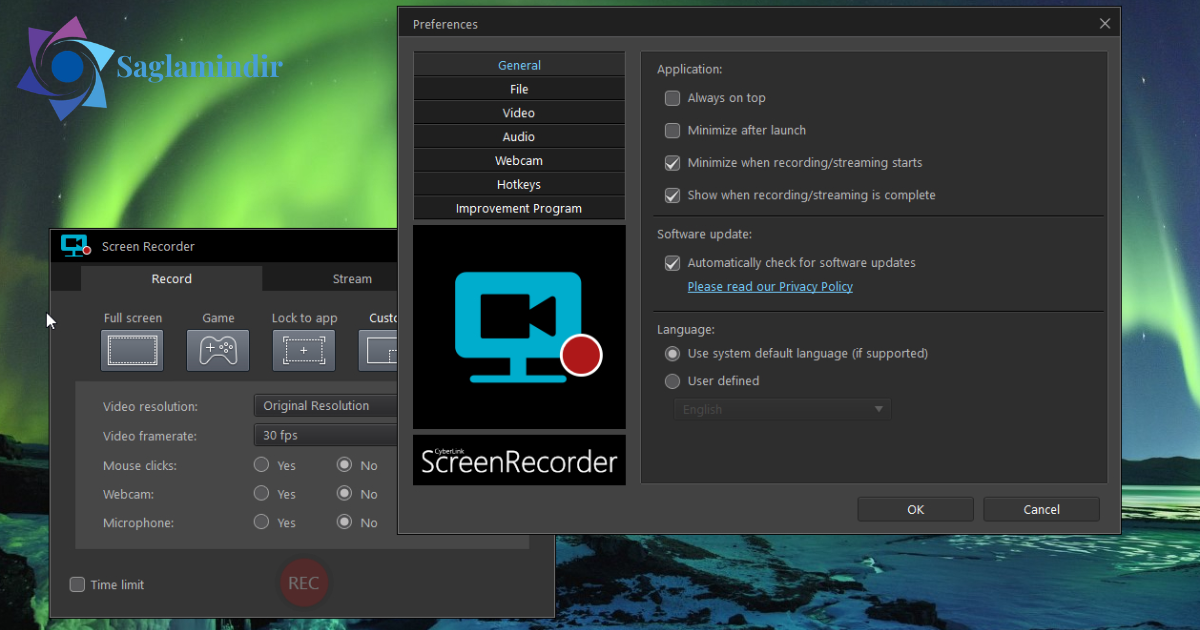1200x630 pixels.
Task: Uncheck Minimize when recording/streaming starts
Action: (x=673, y=163)
